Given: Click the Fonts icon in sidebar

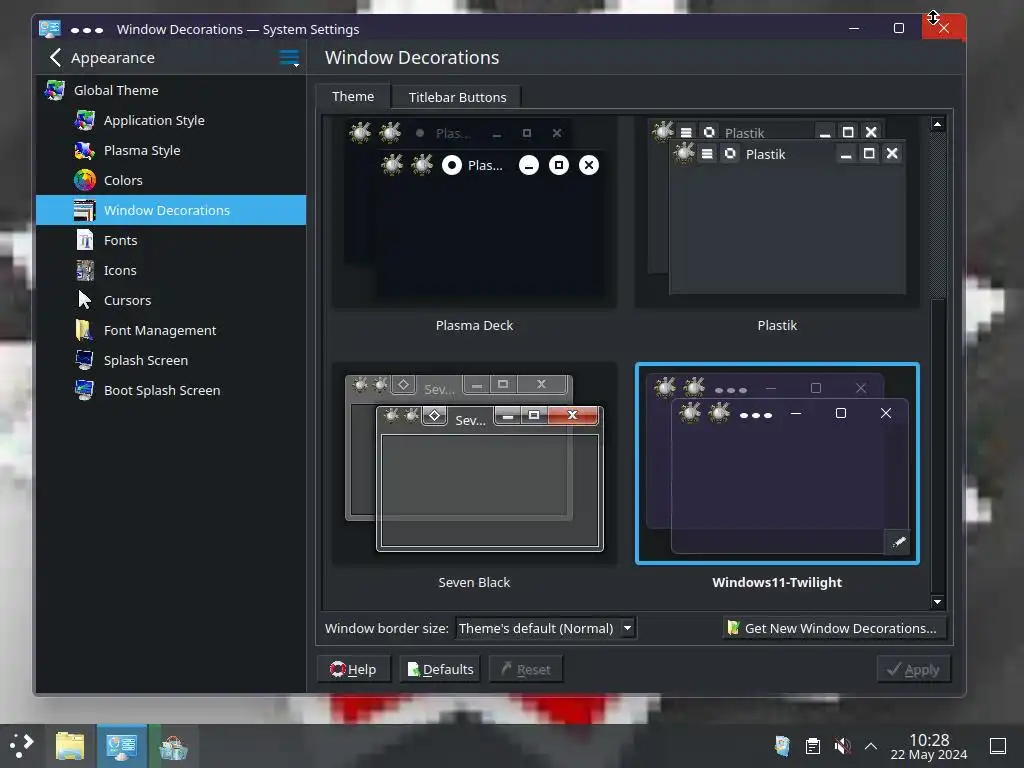Looking at the screenshot, I should click(84, 240).
